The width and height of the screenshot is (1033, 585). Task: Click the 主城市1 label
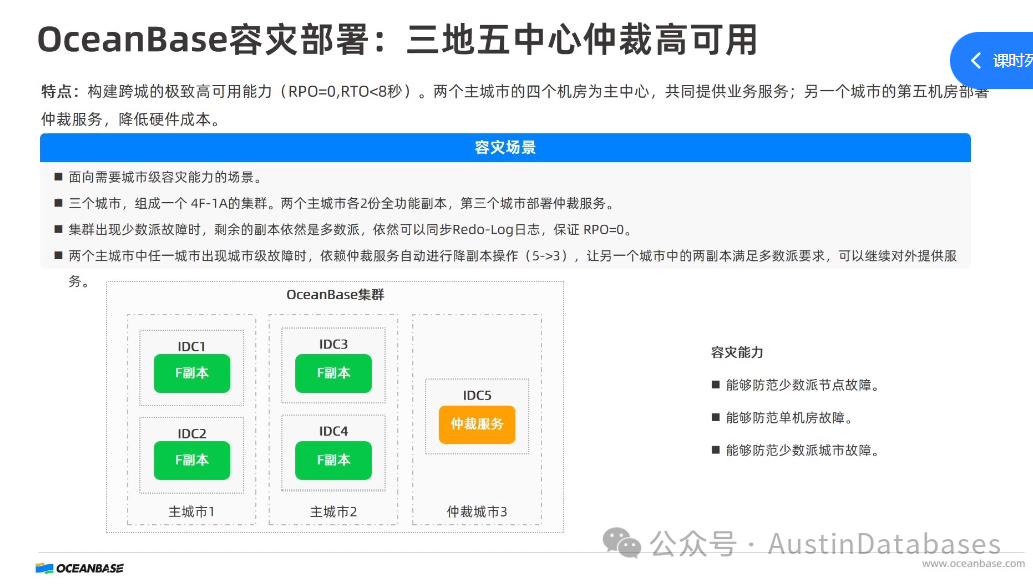tap(192, 512)
